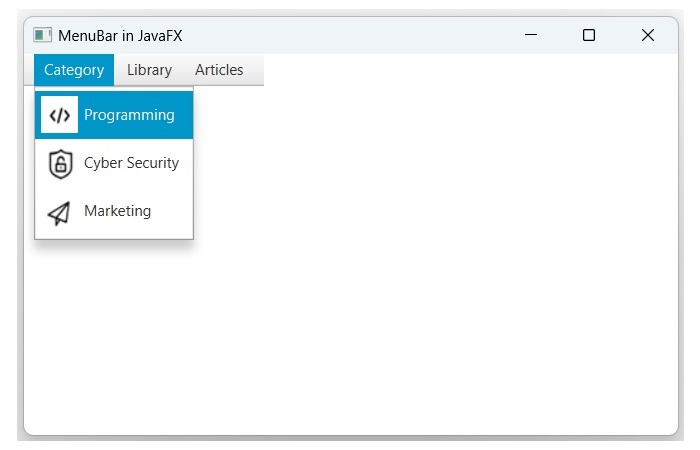
Task: Click the "MenuBar in JavaFX" title text
Action: coord(120,36)
